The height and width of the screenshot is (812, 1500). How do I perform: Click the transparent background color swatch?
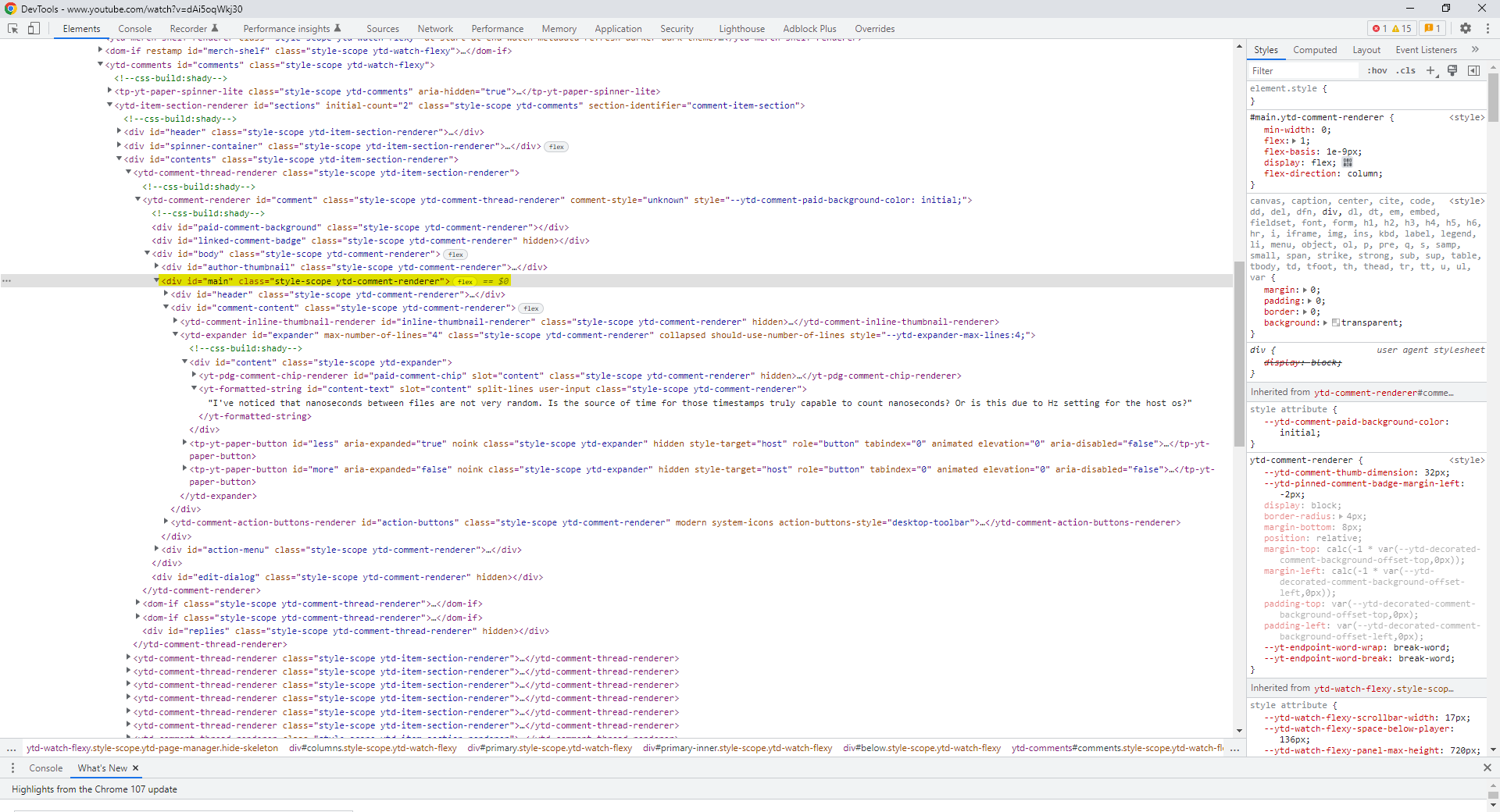pyautogui.click(x=1335, y=322)
